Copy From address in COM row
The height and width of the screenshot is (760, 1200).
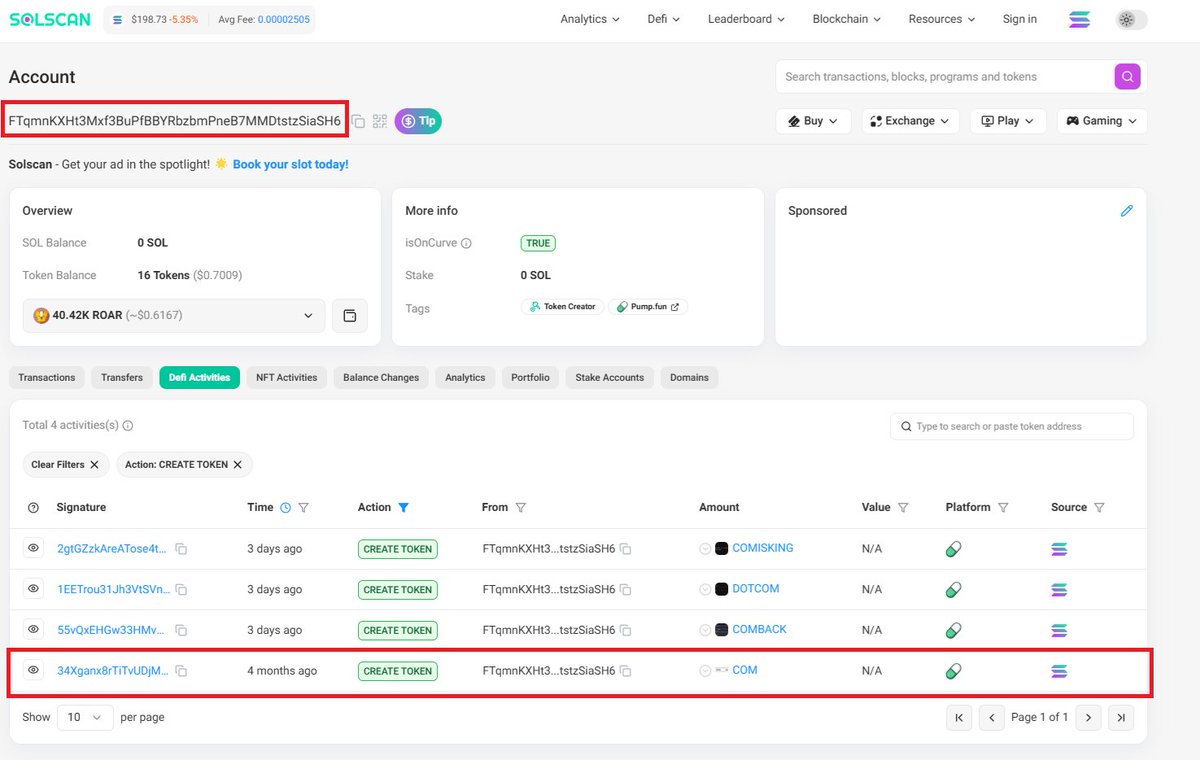tap(625, 671)
